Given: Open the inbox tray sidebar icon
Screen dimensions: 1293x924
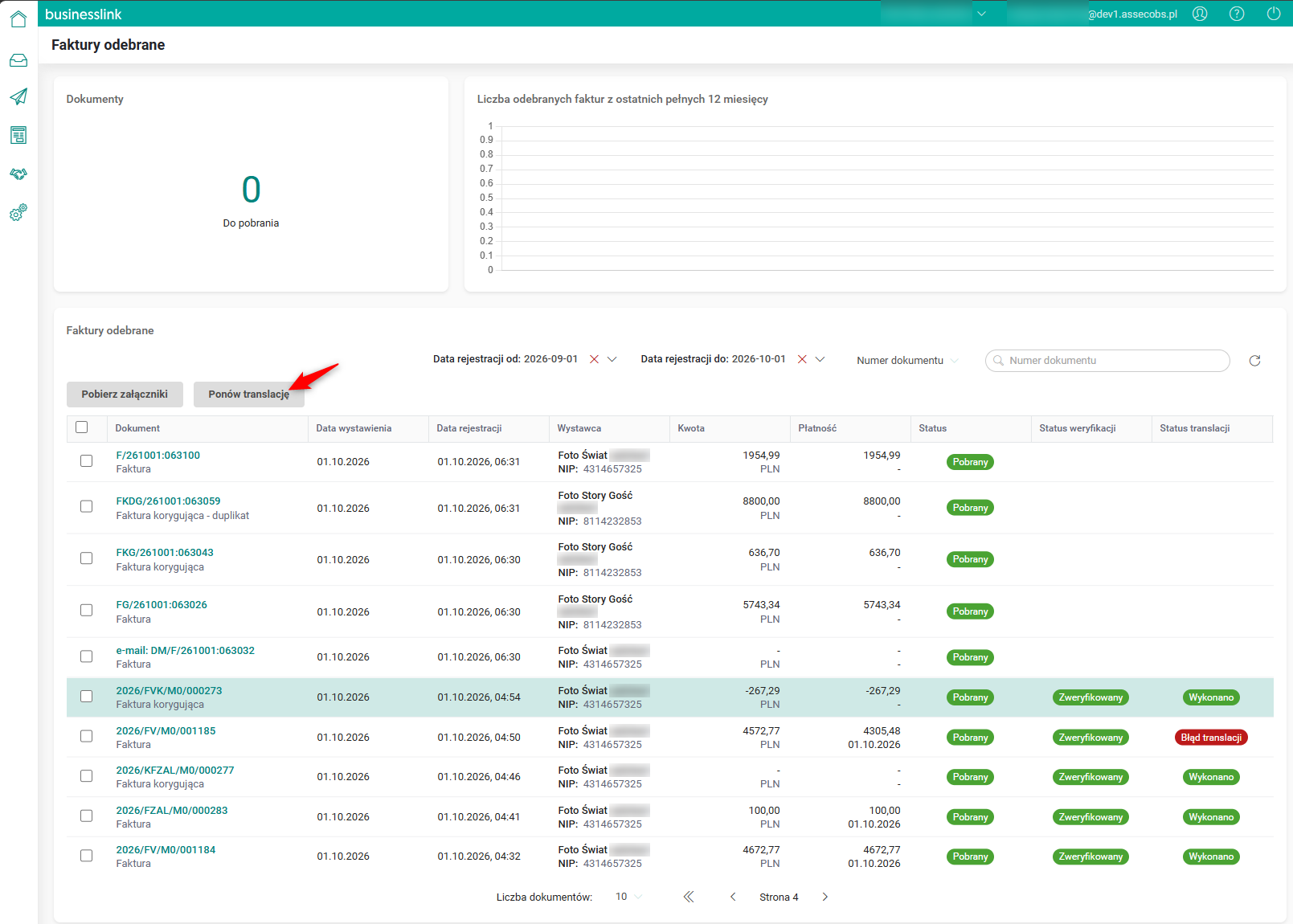Looking at the screenshot, I should click(x=18, y=60).
